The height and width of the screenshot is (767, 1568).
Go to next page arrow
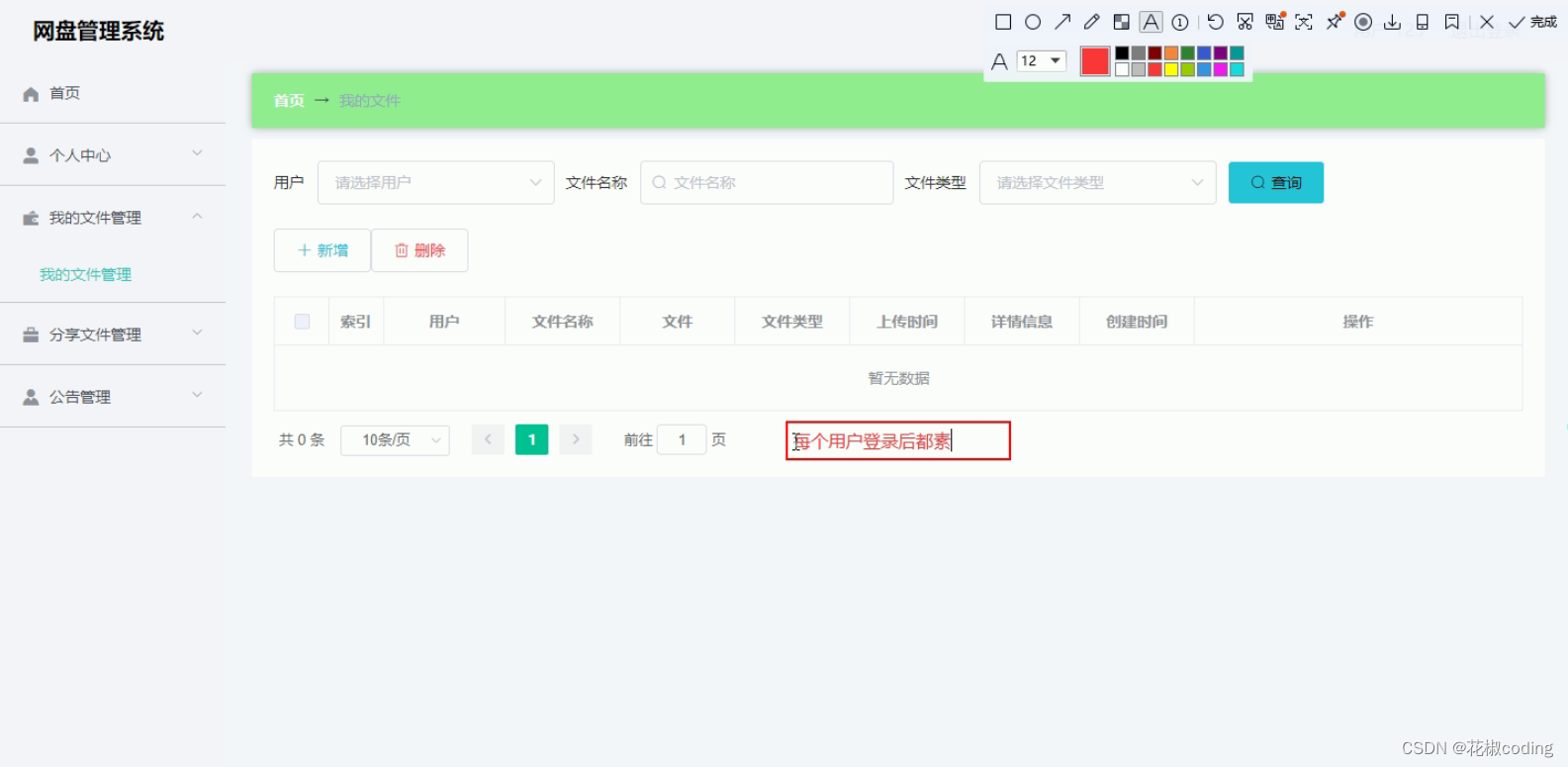click(576, 439)
